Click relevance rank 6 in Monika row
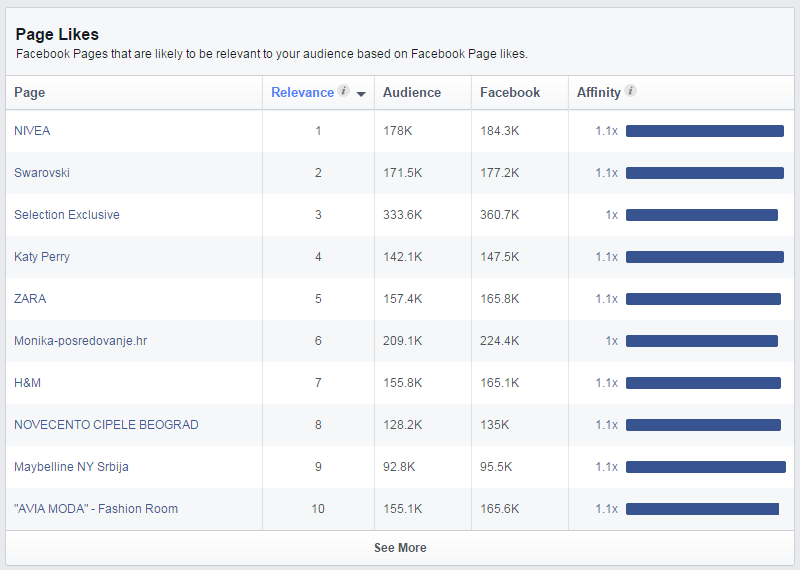 (x=318, y=340)
